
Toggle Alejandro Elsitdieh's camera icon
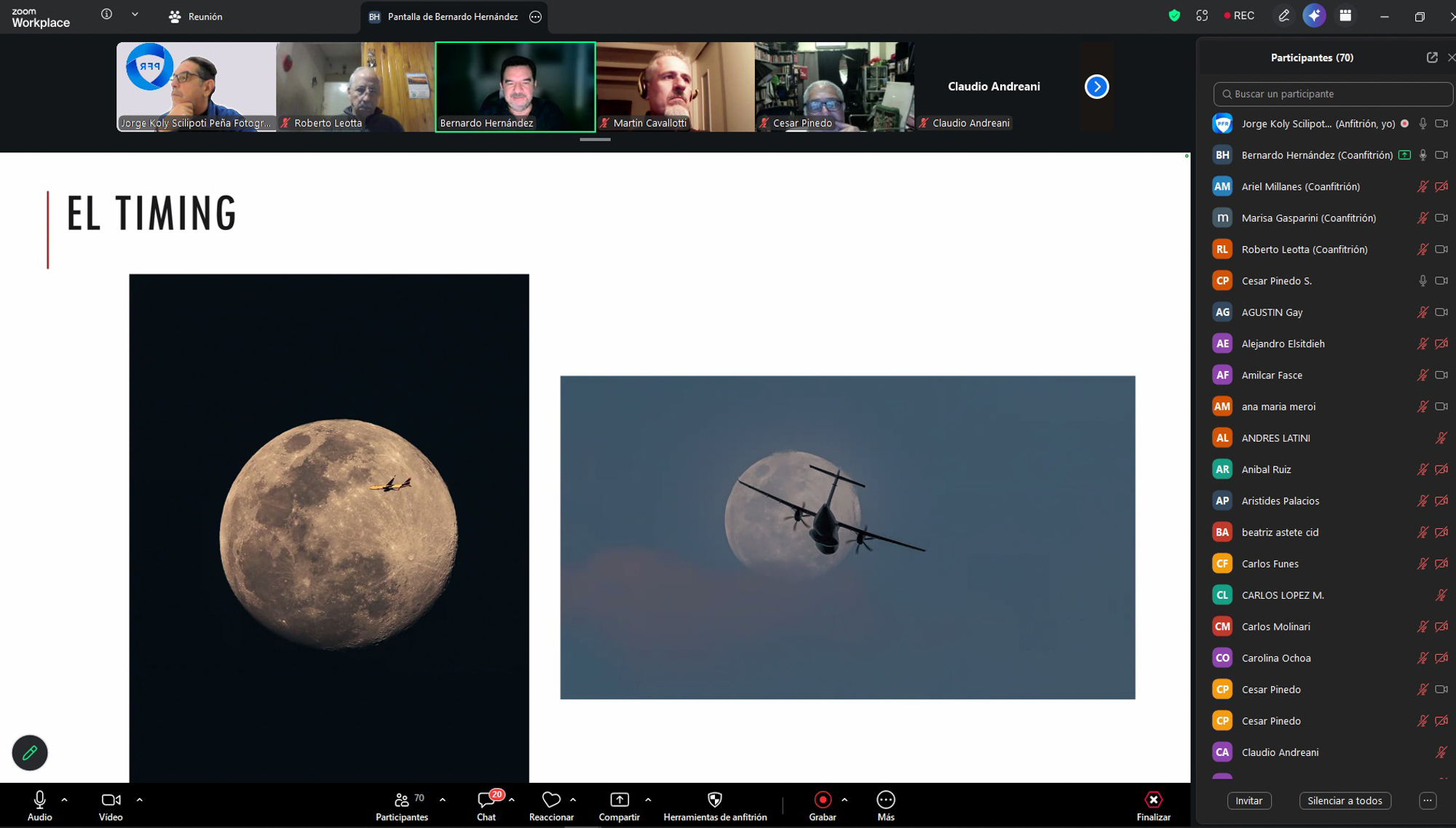pyautogui.click(x=1441, y=343)
